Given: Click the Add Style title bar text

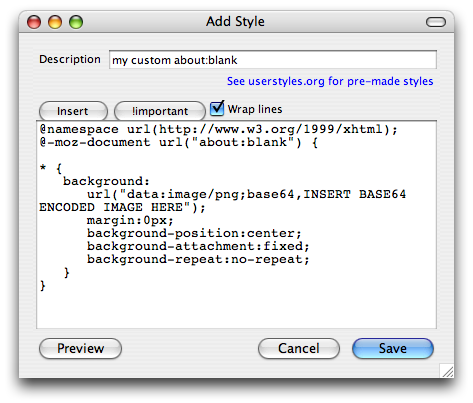Looking at the screenshot, I should 235,22.
